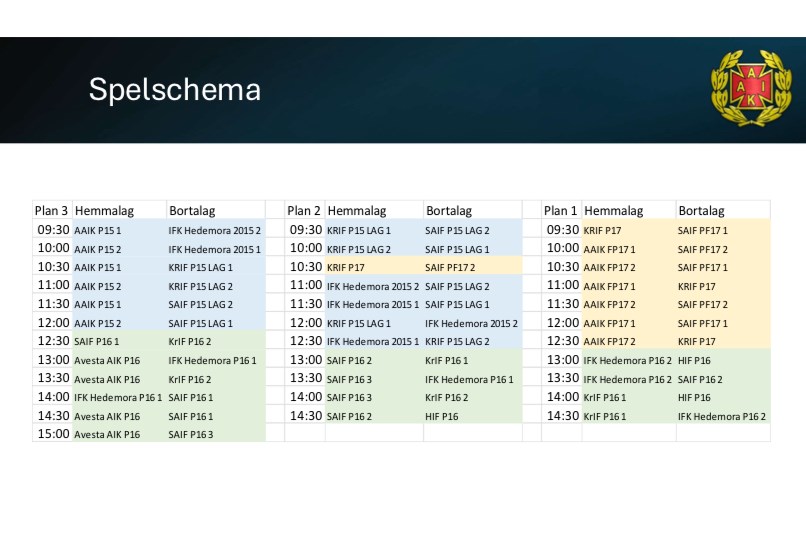The width and height of the screenshot is (806, 542).
Task: Click the 12:30 time in Plan 2
Action: tap(306, 341)
